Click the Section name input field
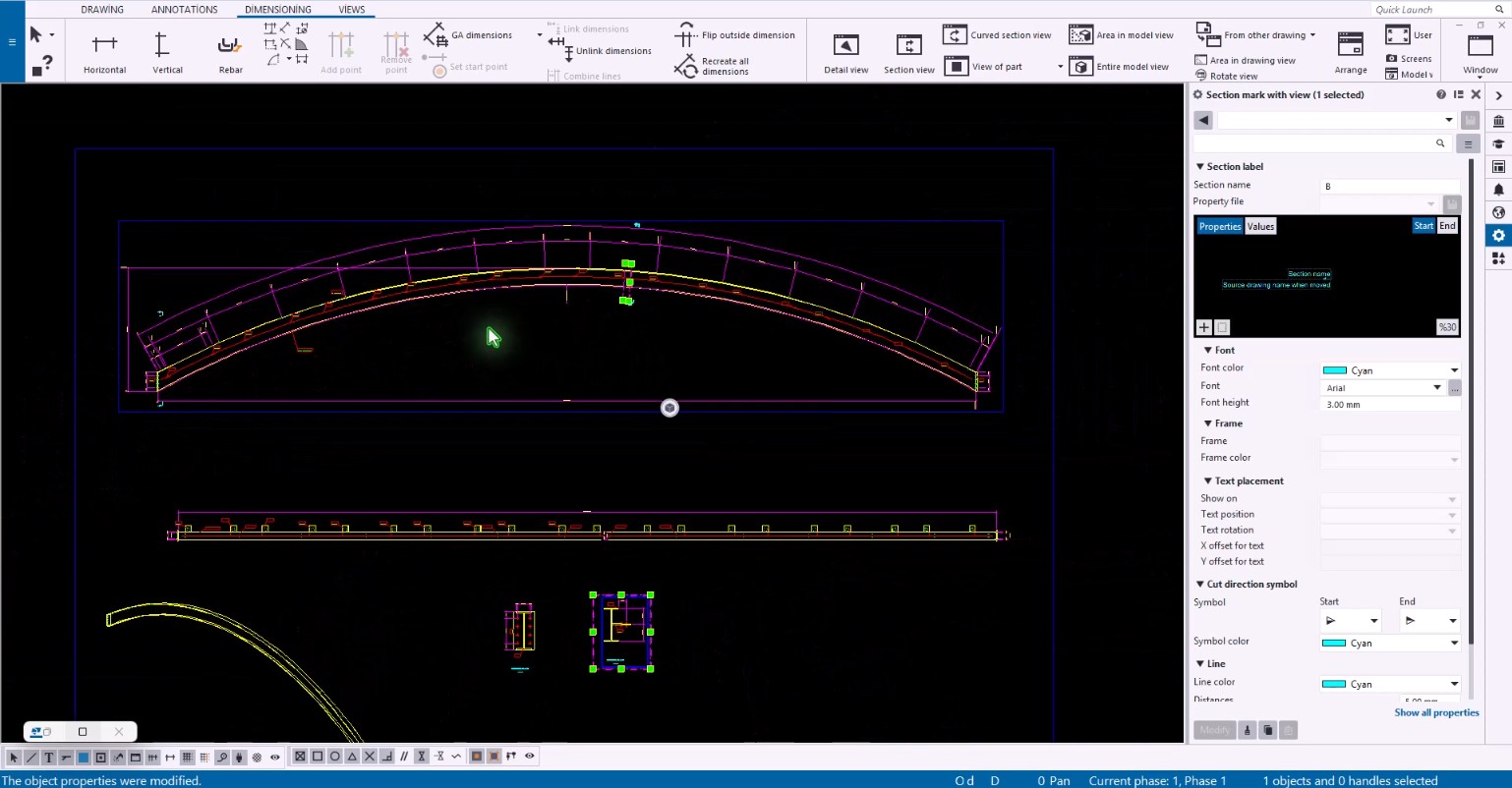The image size is (1512, 788). coord(1390,186)
